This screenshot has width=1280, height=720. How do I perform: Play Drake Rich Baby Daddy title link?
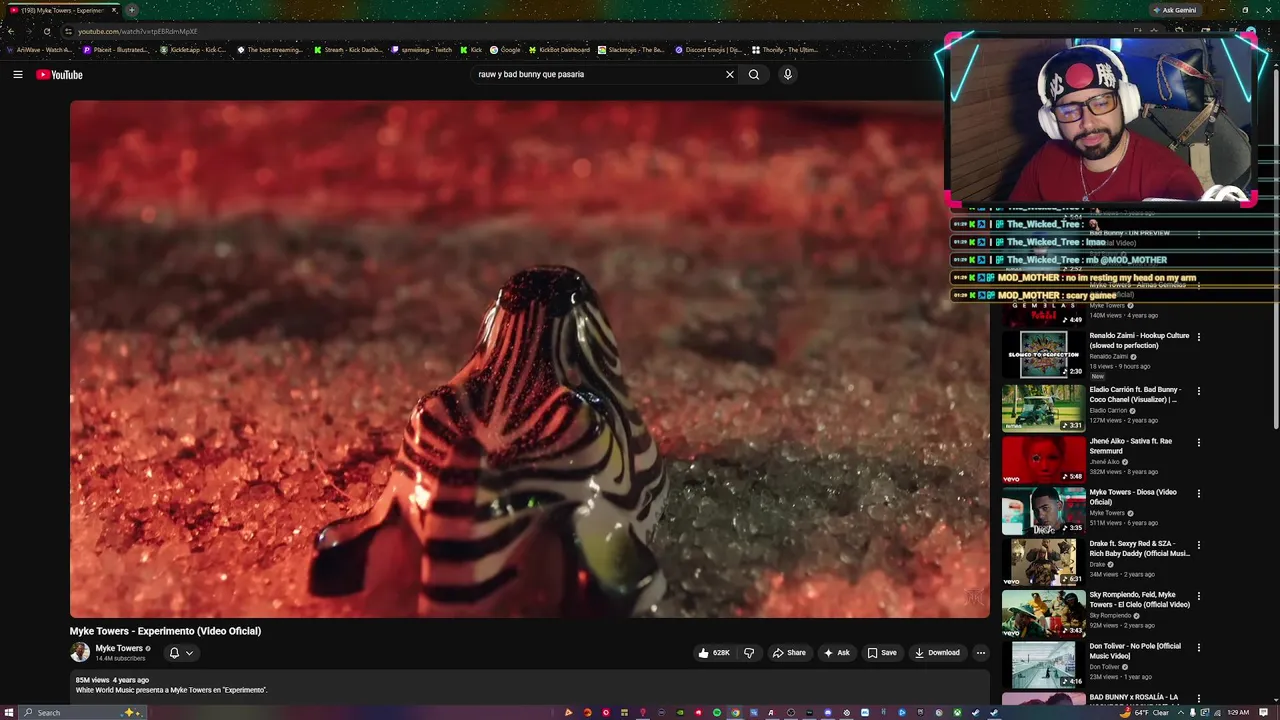(1139, 548)
